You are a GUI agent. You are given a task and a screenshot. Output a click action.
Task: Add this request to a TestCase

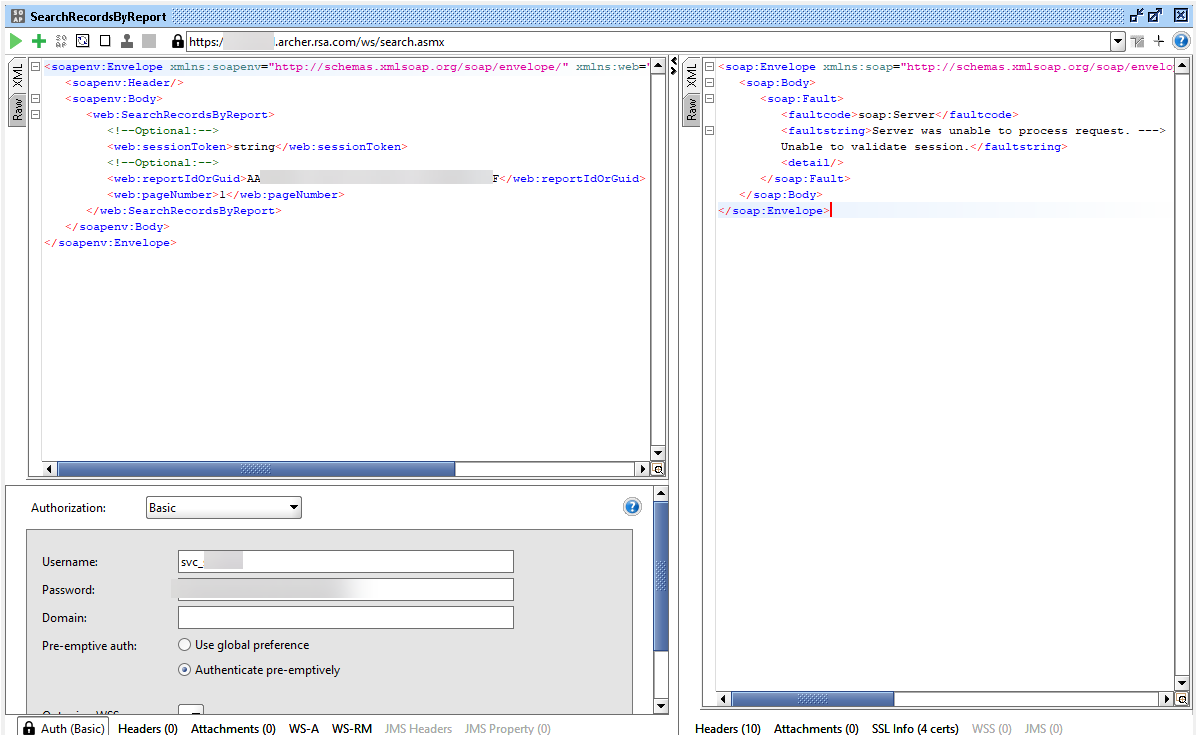[x=38, y=41]
